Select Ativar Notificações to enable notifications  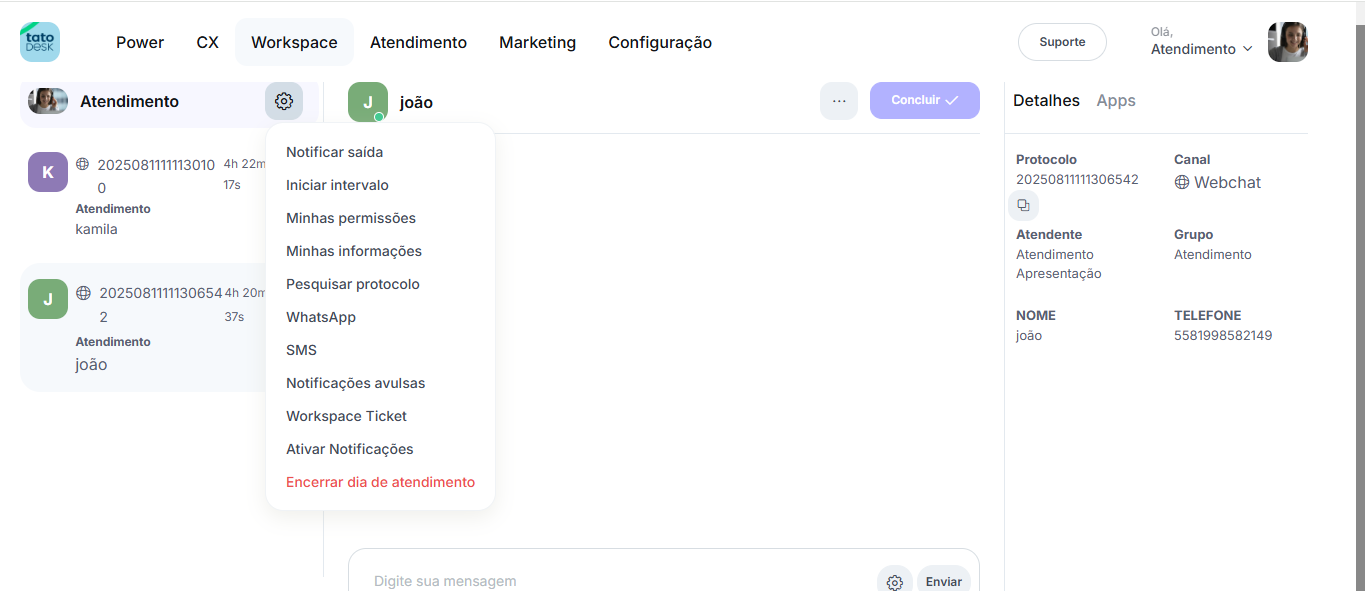coord(349,449)
